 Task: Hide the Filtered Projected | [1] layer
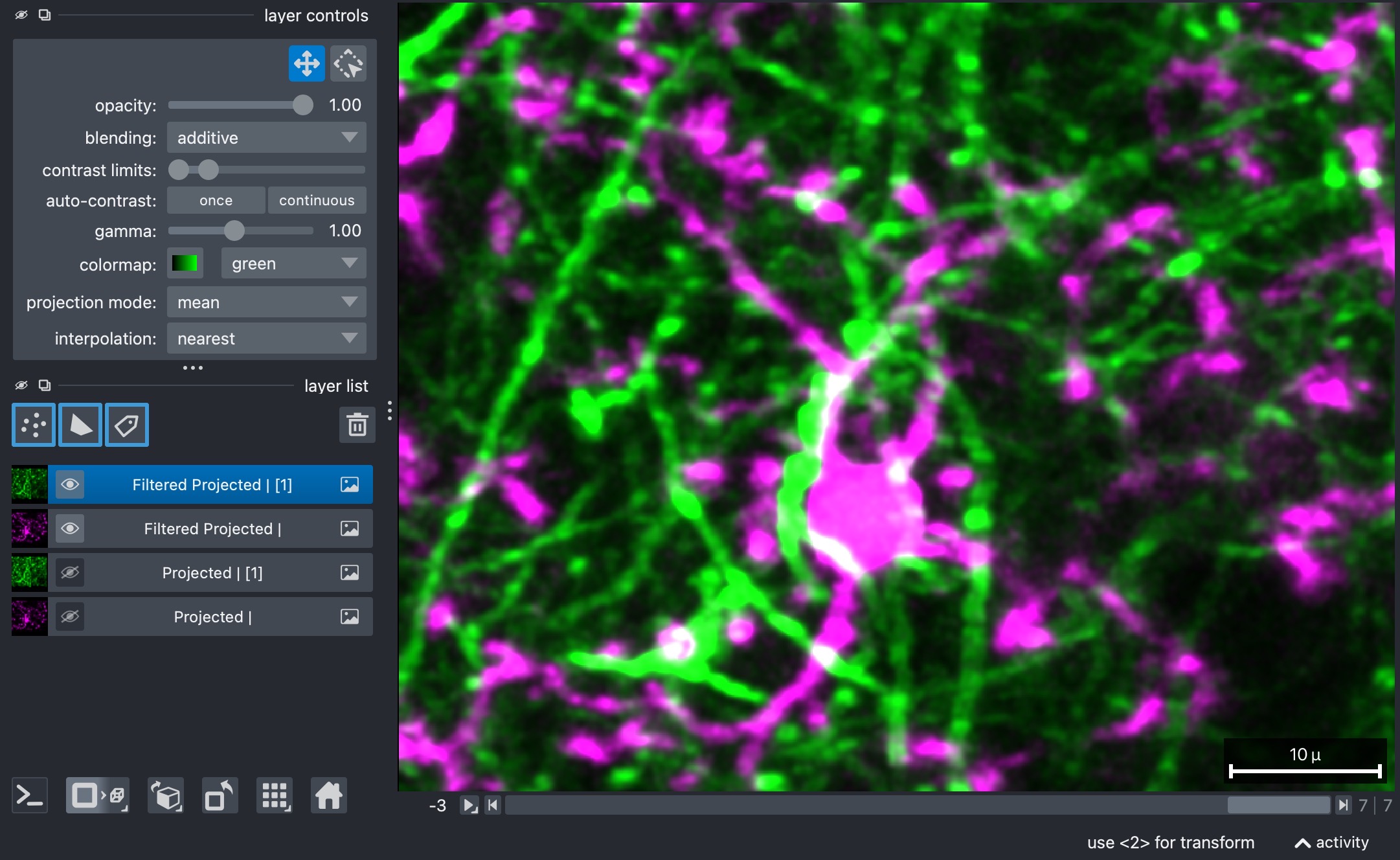click(x=70, y=484)
